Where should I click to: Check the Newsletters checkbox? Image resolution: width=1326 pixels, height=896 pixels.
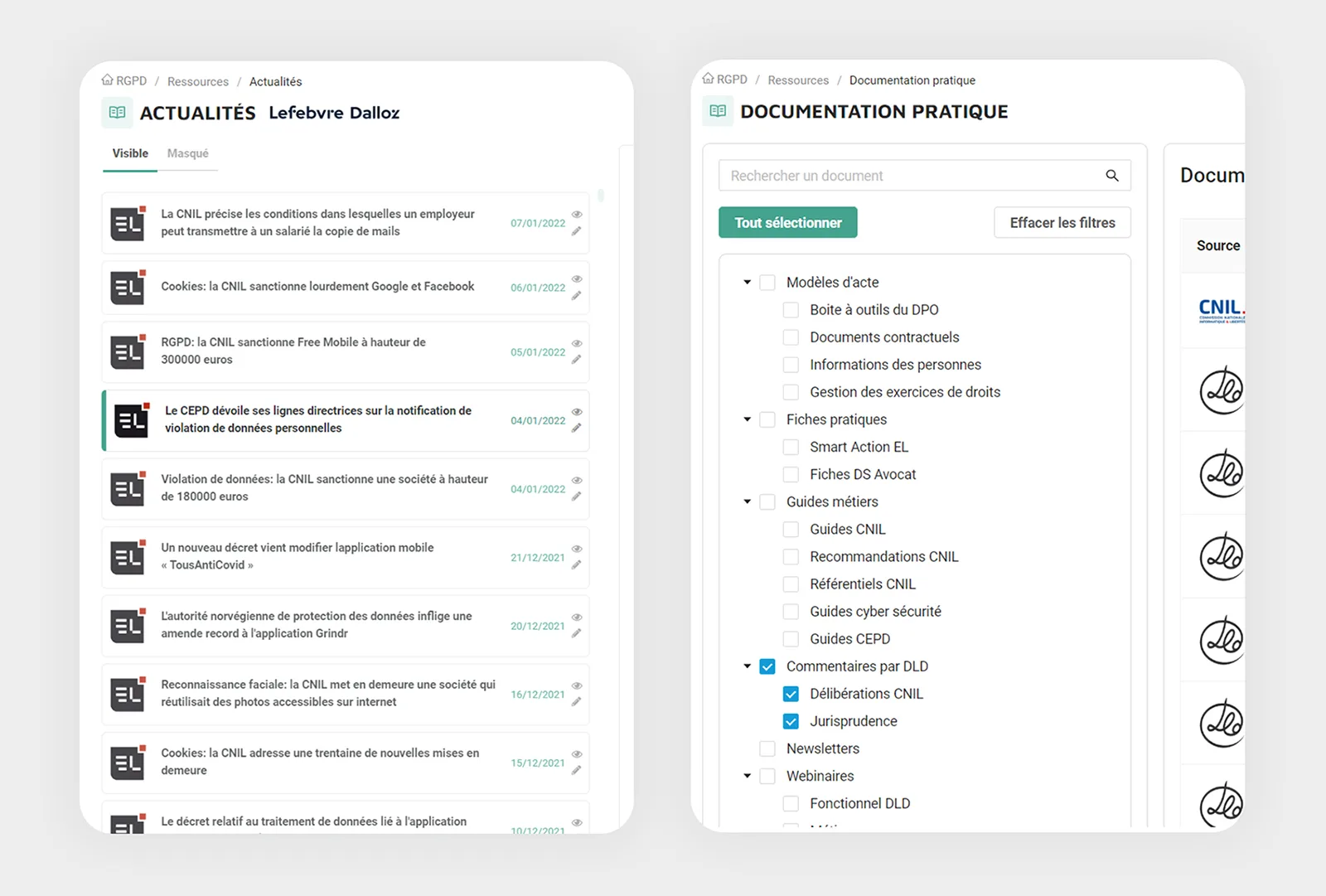tap(767, 748)
